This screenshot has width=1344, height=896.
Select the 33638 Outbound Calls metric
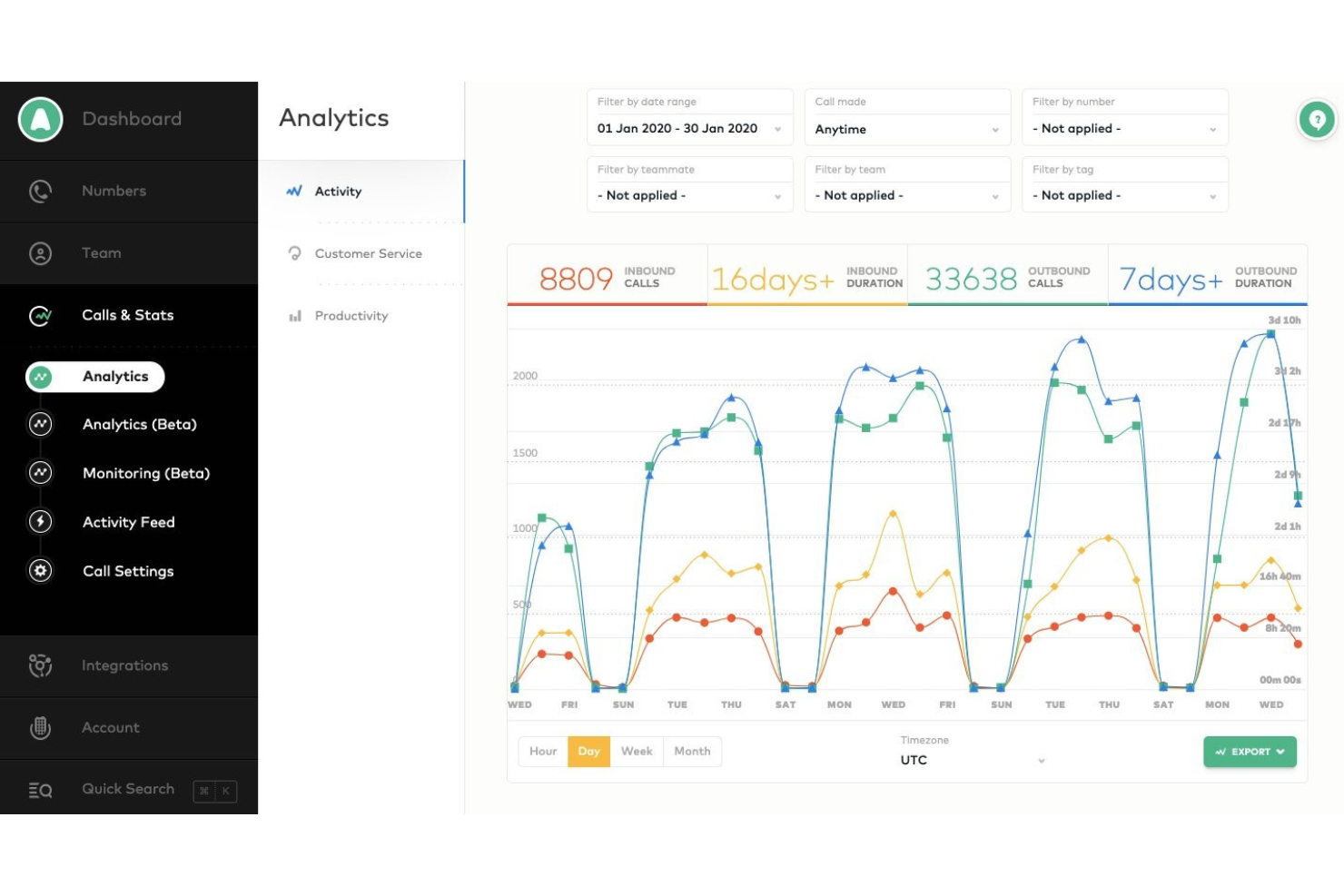click(1006, 275)
